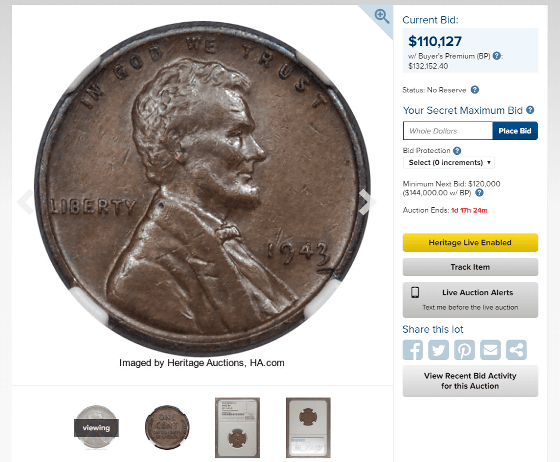The width and height of the screenshot is (560, 462).
Task: Click the Whole Dollars bid input field
Action: 448,131
